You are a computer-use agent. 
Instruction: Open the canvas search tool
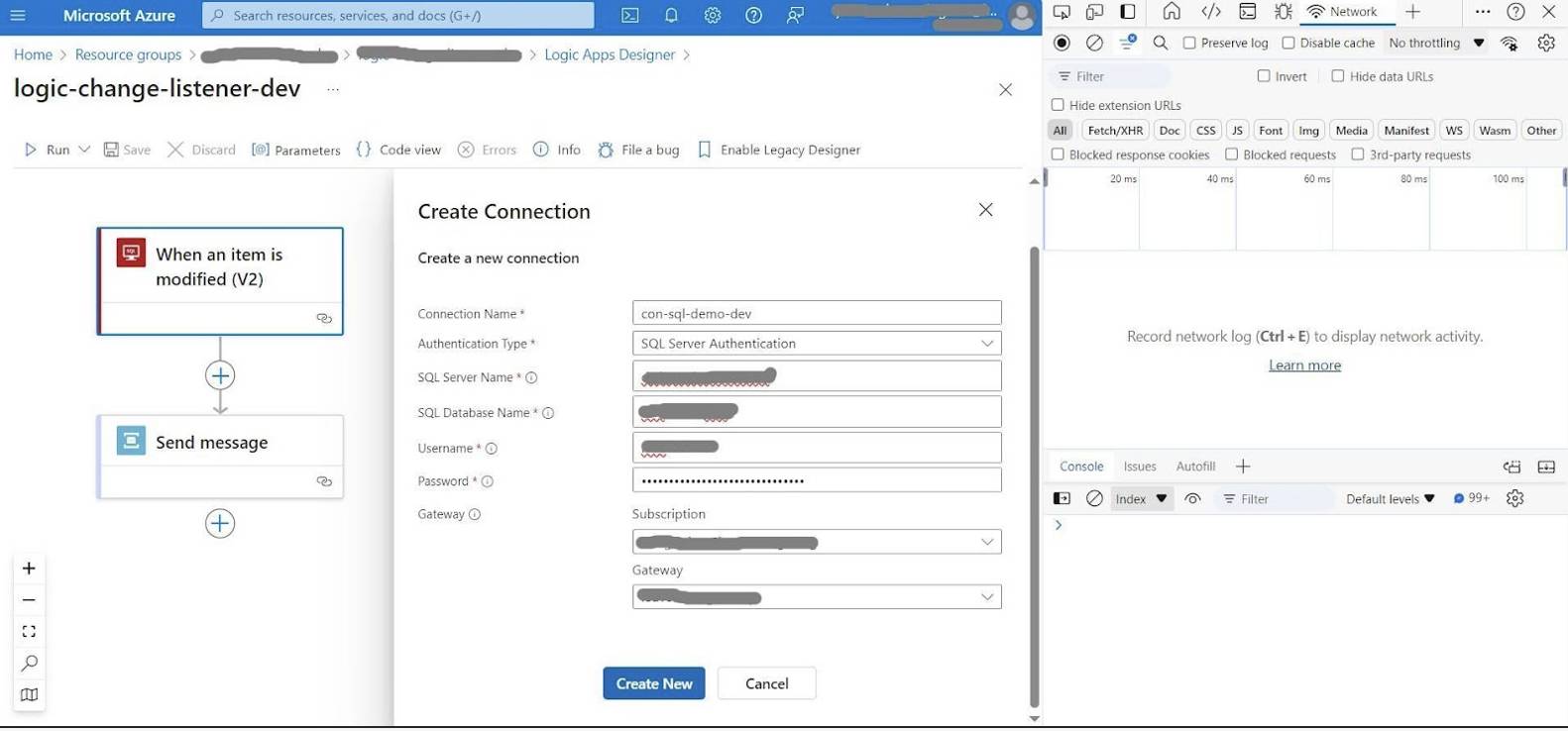tap(29, 663)
